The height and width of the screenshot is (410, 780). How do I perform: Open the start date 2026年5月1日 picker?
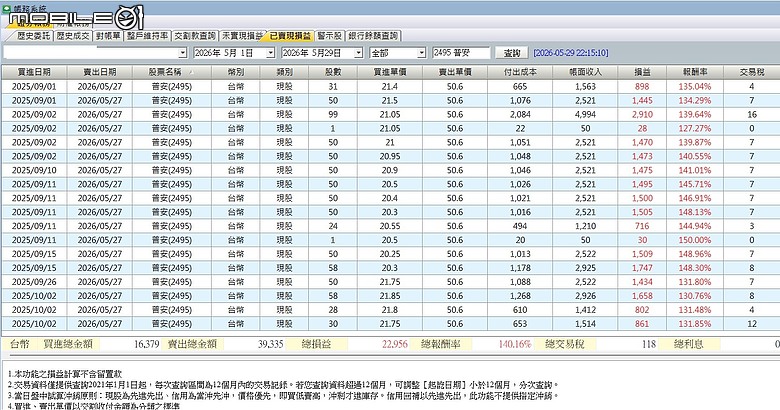271,53
